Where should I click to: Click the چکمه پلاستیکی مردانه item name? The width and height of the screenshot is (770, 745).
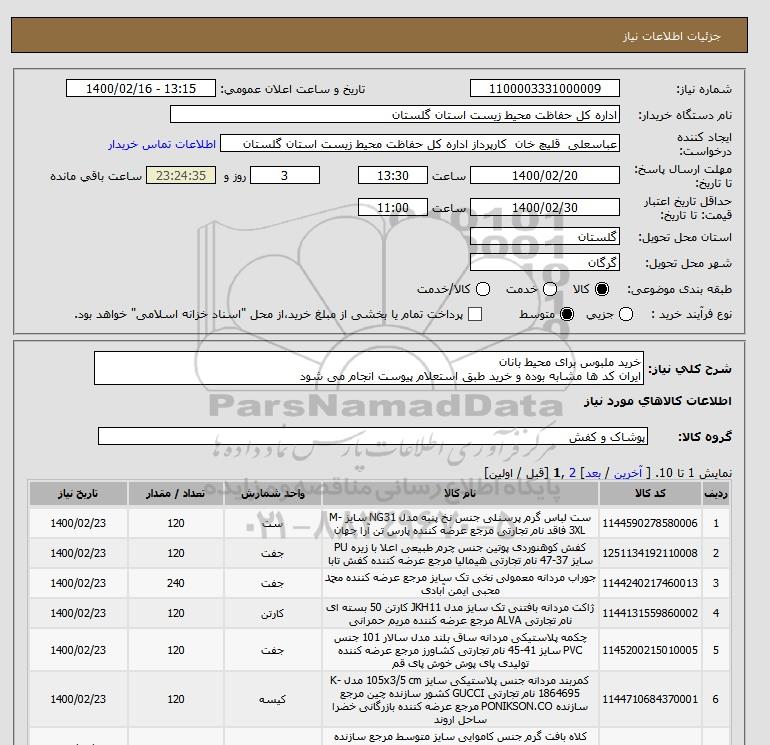pos(460,650)
